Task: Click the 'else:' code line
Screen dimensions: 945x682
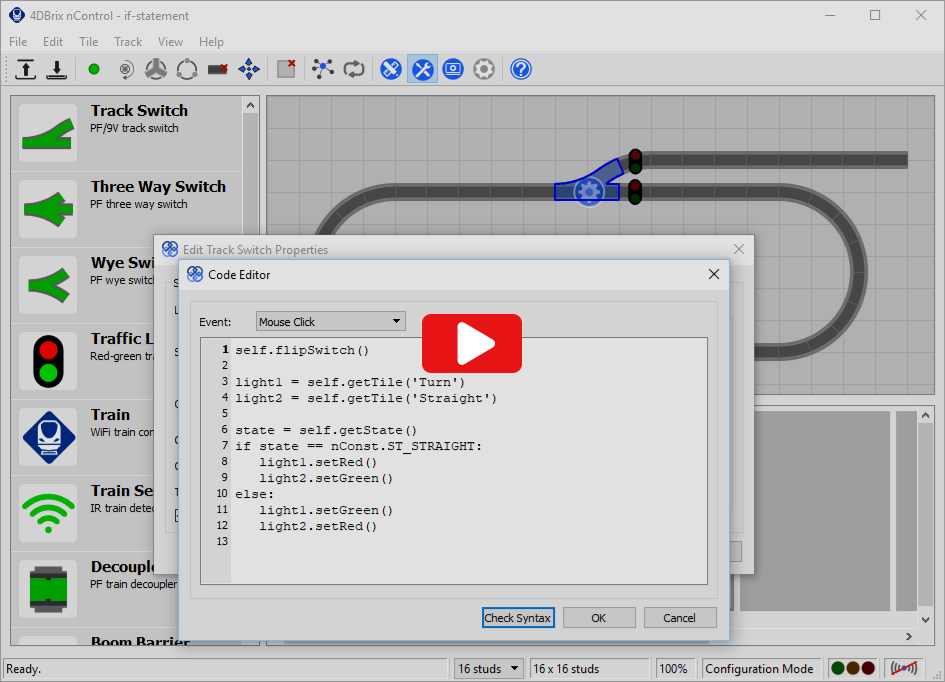Action: pyautogui.click(x=254, y=494)
